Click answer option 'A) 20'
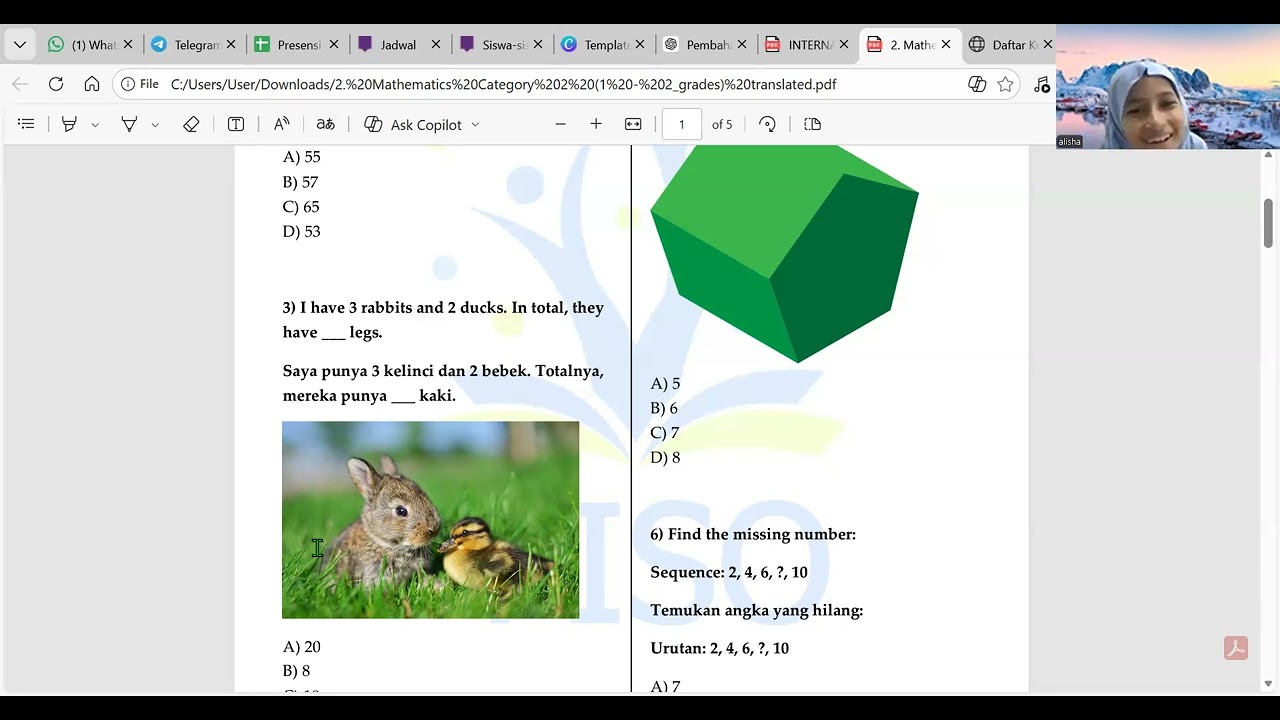Screen dimensions: 1280x720 302,647
